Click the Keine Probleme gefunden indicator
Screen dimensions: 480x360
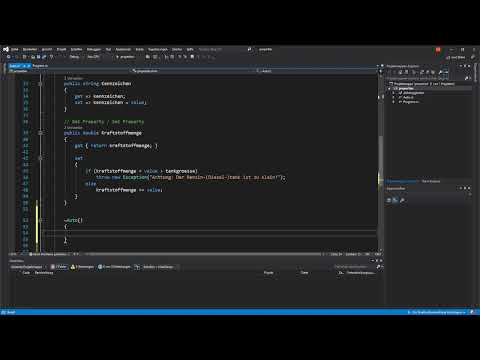click(48, 254)
